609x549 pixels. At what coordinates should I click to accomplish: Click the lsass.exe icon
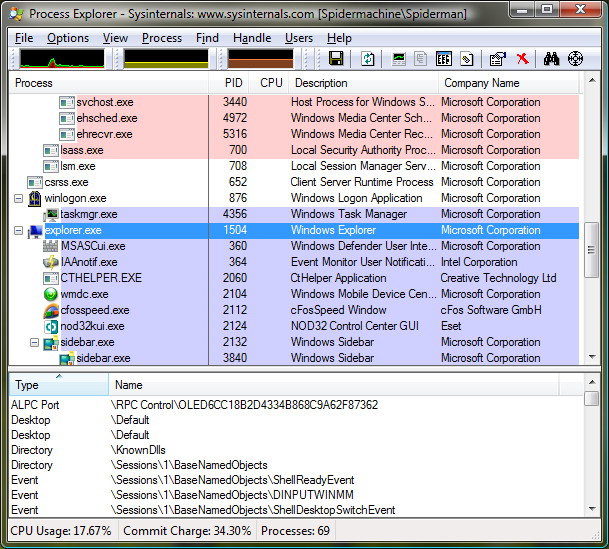coord(51,150)
